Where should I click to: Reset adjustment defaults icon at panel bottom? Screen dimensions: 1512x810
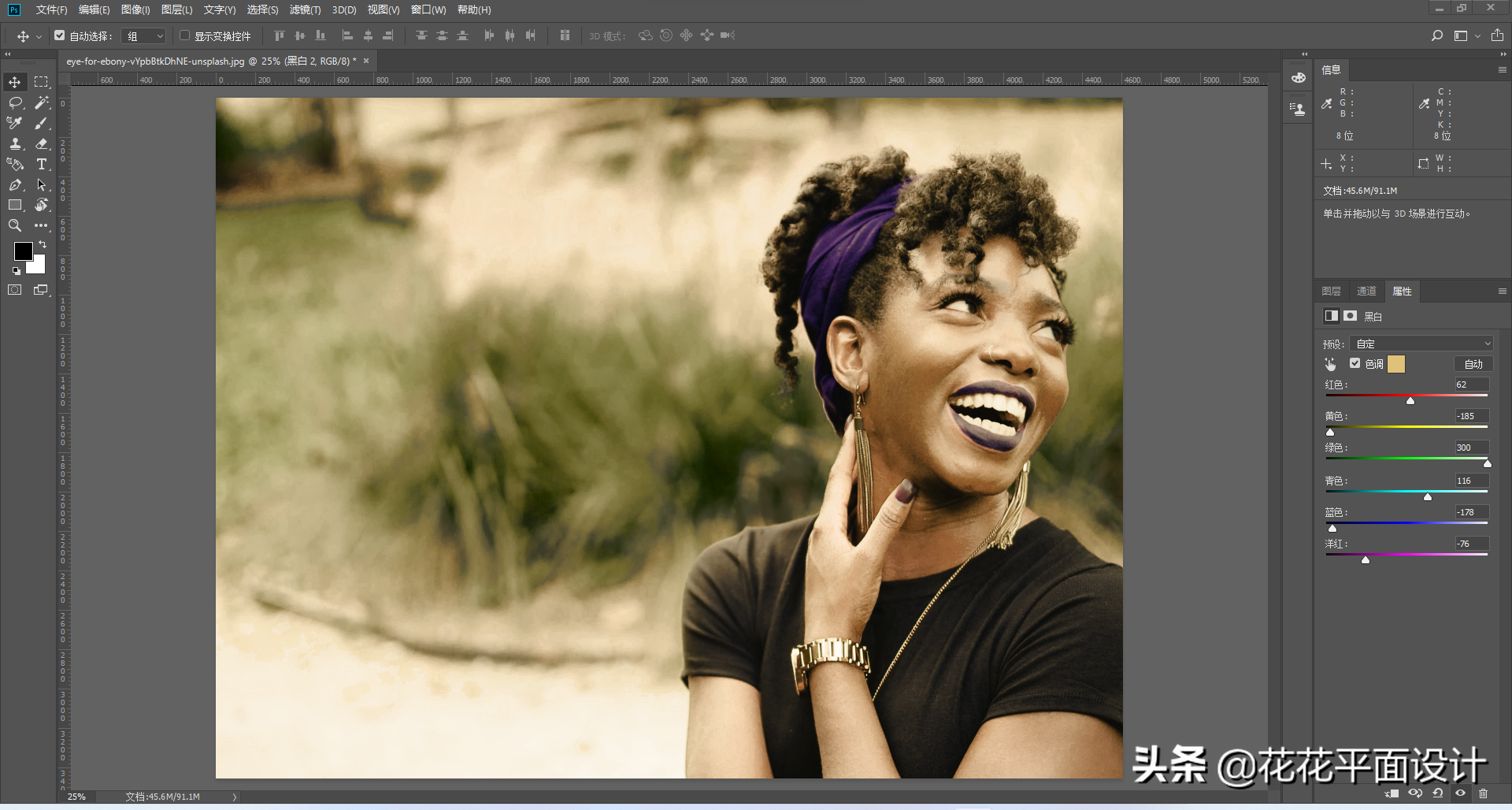(1438, 793)
